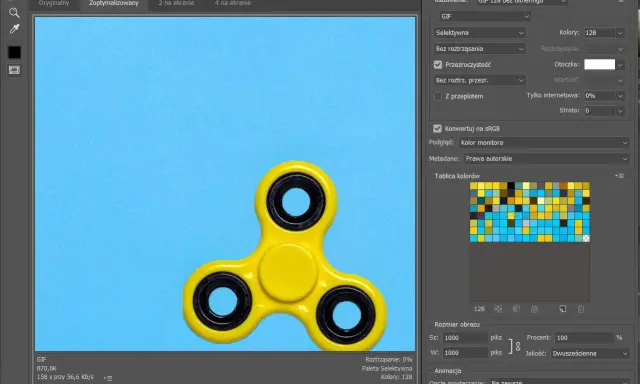Click map selected colors to transparent icon

click(x=498, y=309)
